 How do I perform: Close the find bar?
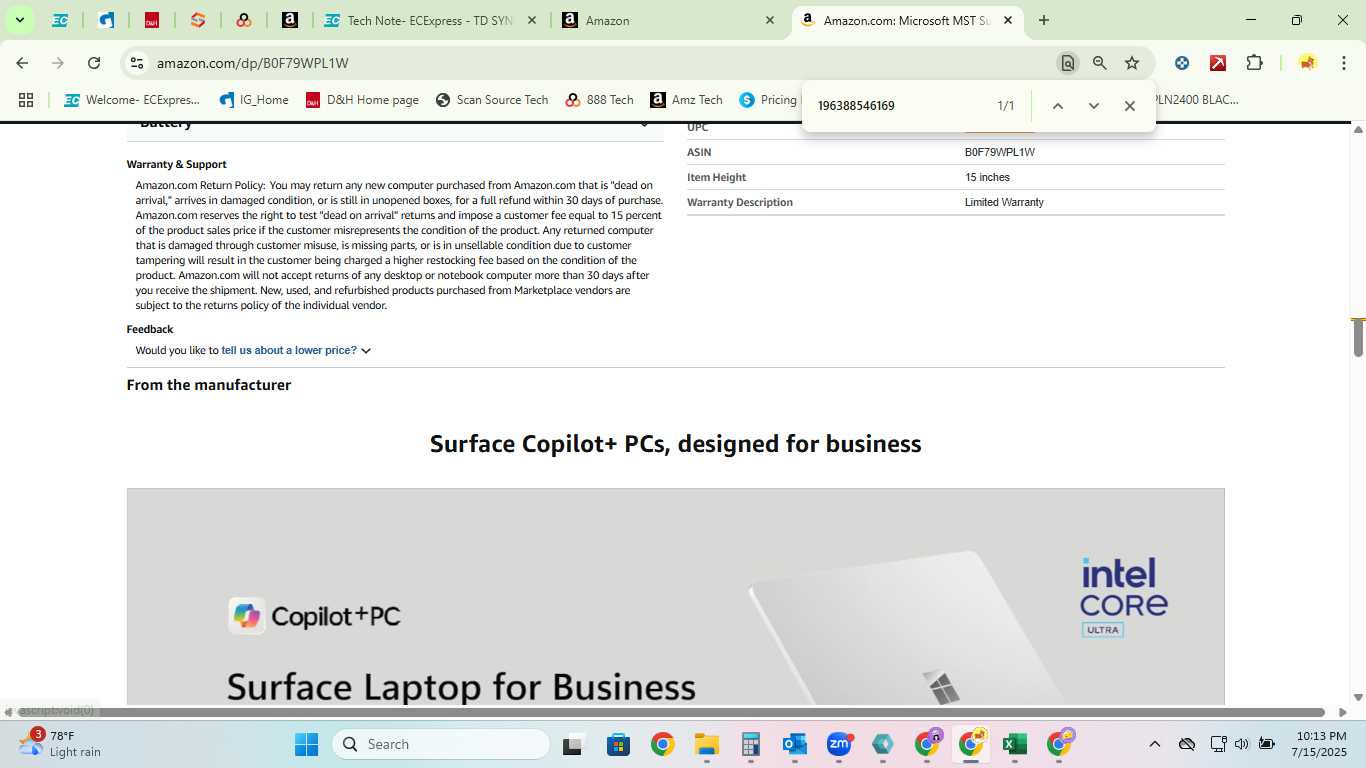click(1130, 106)
